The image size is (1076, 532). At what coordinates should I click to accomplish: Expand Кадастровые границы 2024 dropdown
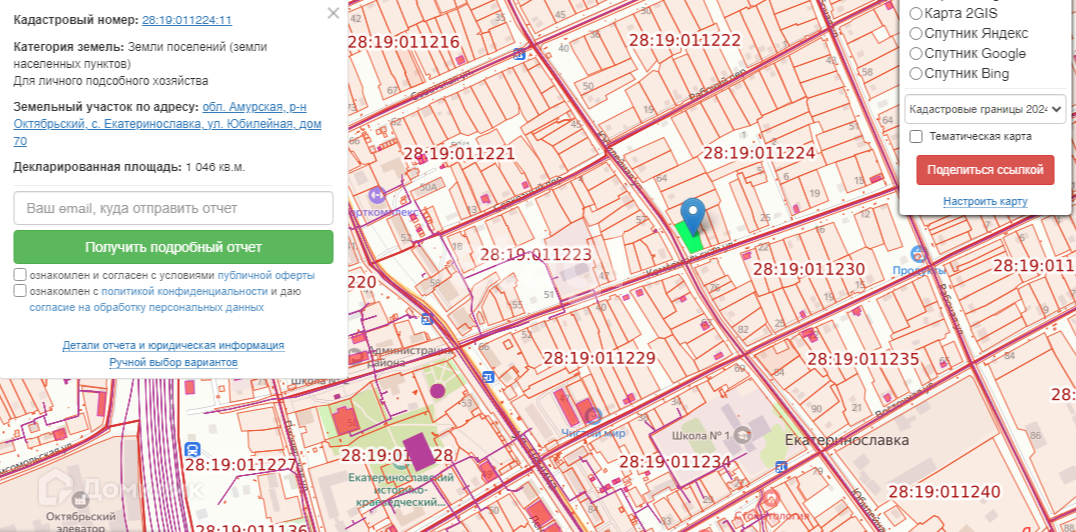coord(985,109)
